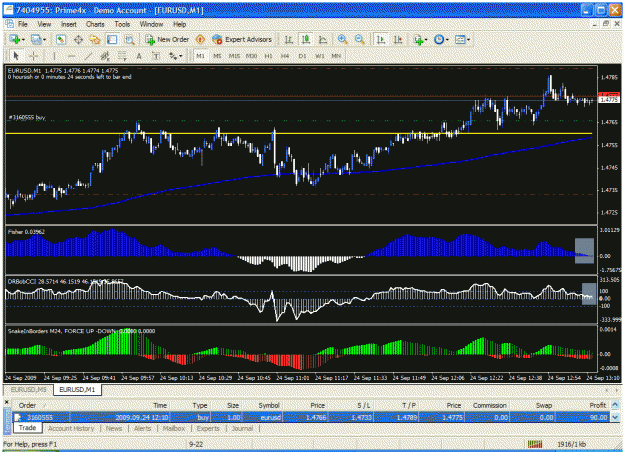Select the Text tool labeled A
Screen dimensions: 625x452
[x=139, y=56]
